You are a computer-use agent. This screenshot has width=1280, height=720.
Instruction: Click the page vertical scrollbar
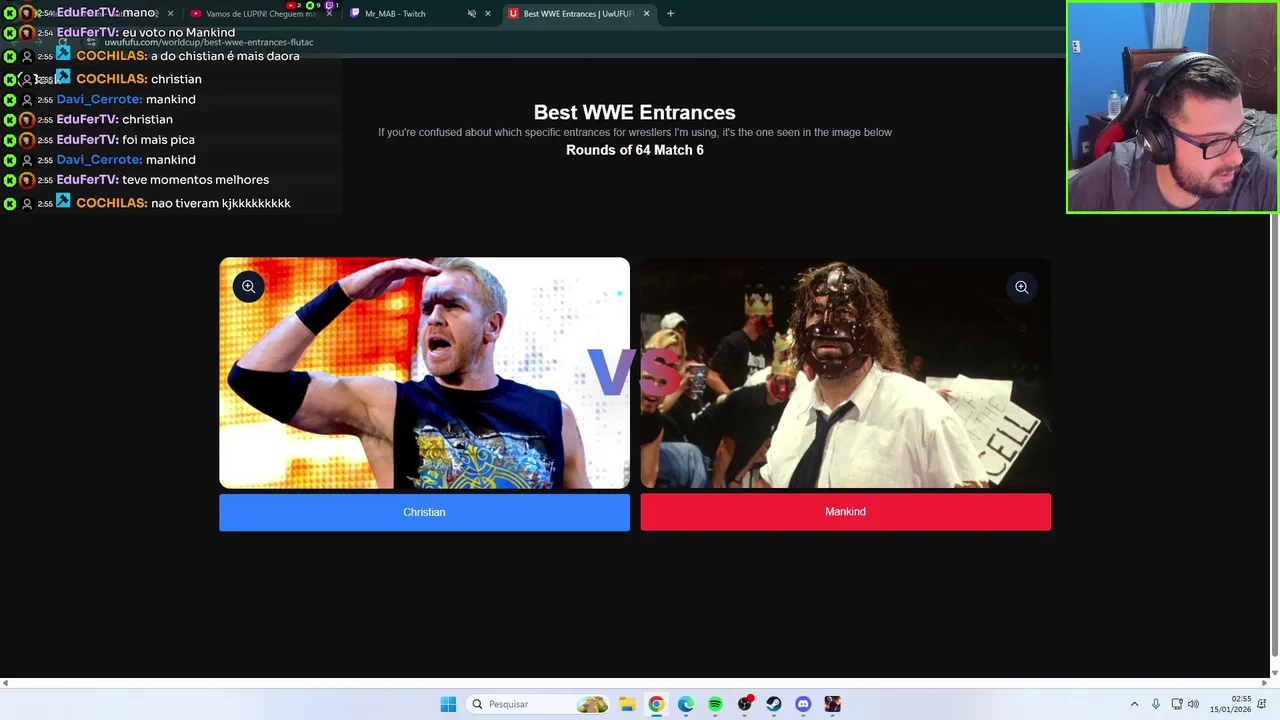(1274, 437)
